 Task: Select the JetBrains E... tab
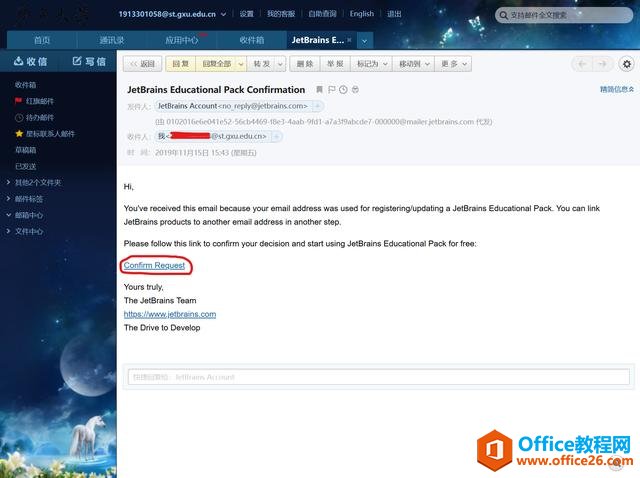tap(318, 40)
